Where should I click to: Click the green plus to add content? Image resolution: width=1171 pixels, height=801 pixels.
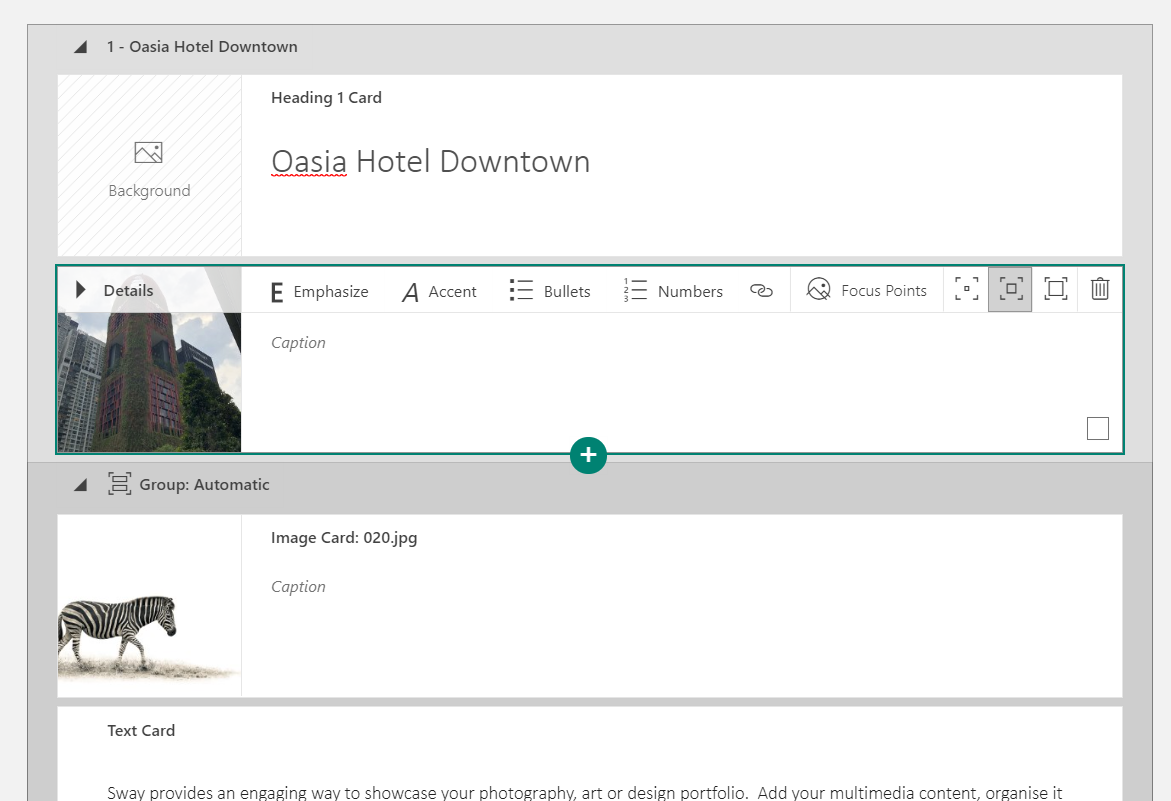[x=588, y=455]
